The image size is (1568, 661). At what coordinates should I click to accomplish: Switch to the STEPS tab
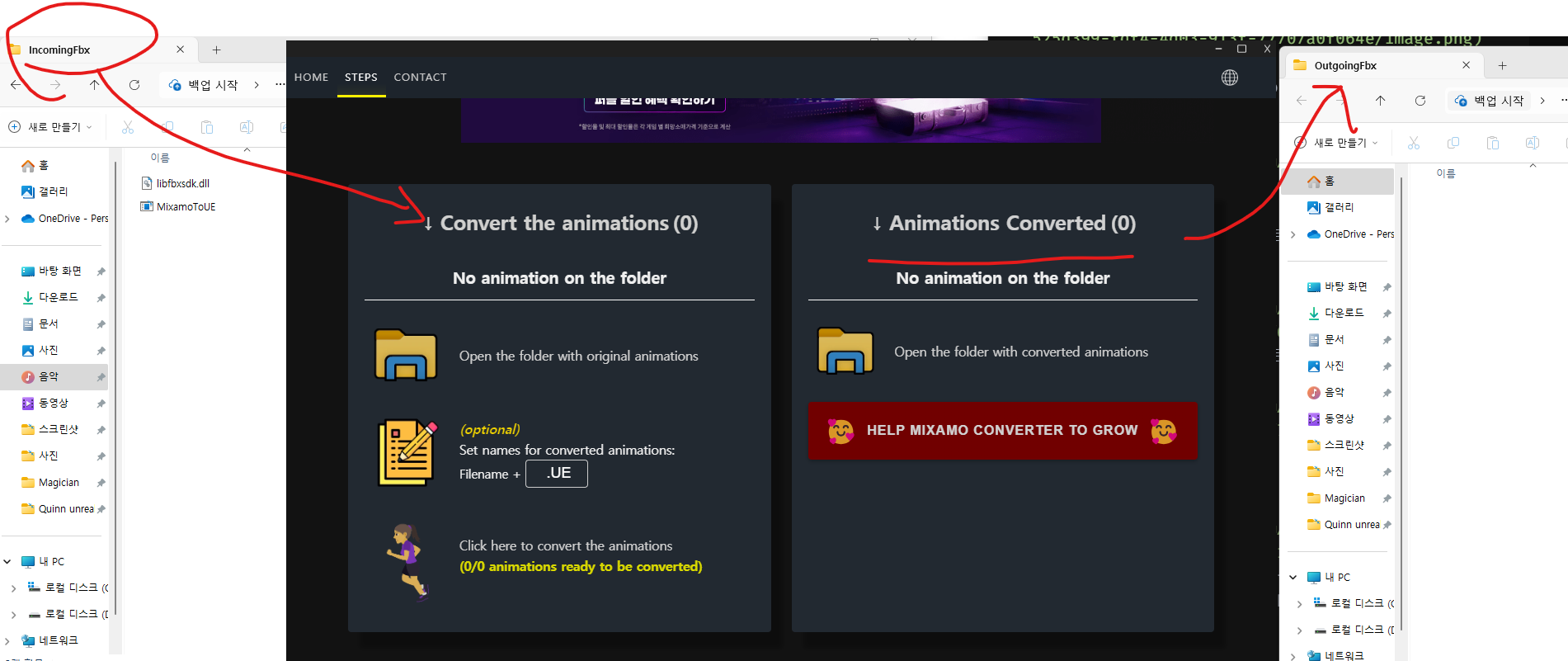(x=361, y=77)
